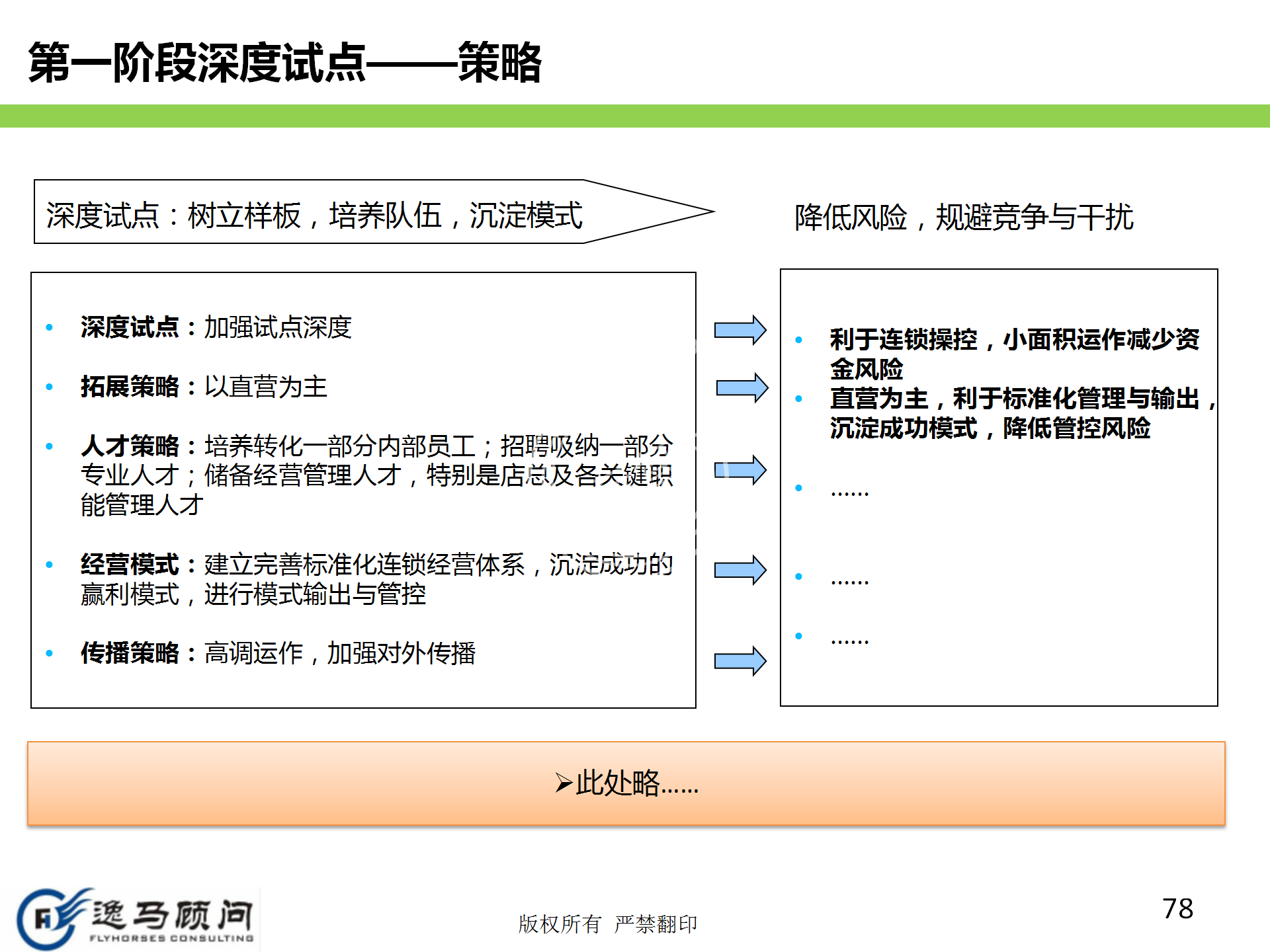This screenshot has height=952, width=1270.
Task: Click the blue arrow beside 人才策略 bullet
Action: coord(740,470)
